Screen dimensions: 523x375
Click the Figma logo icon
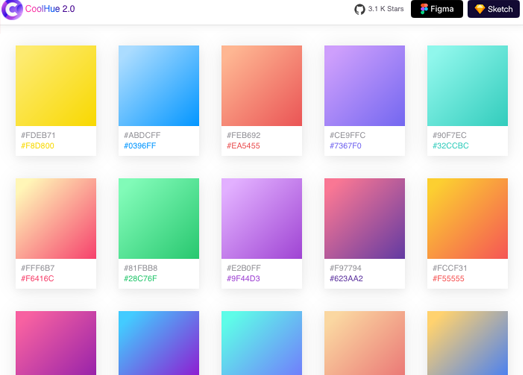pyautogui.click(x=424, y=9)
